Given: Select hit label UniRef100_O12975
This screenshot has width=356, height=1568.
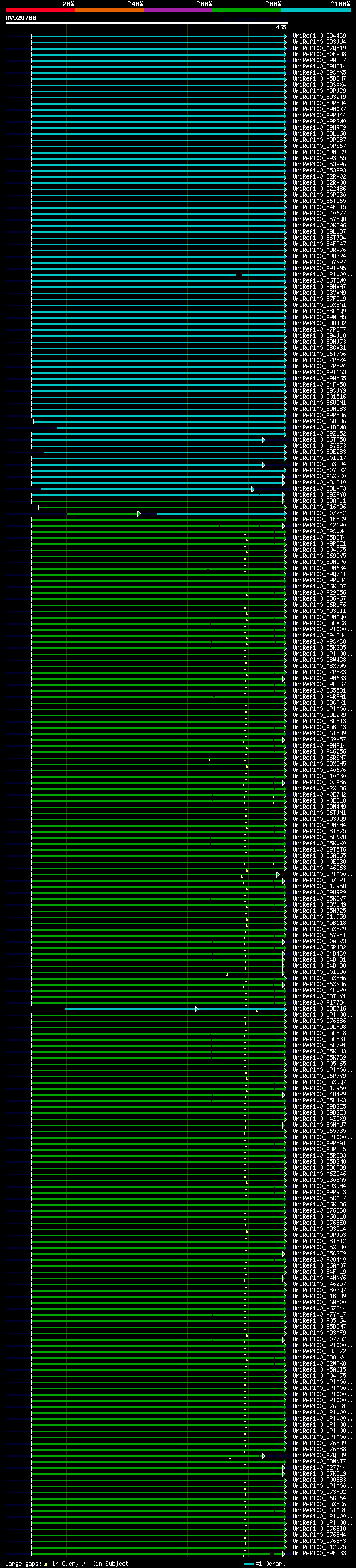Looking at the screenshot, I should point(319,1547).
